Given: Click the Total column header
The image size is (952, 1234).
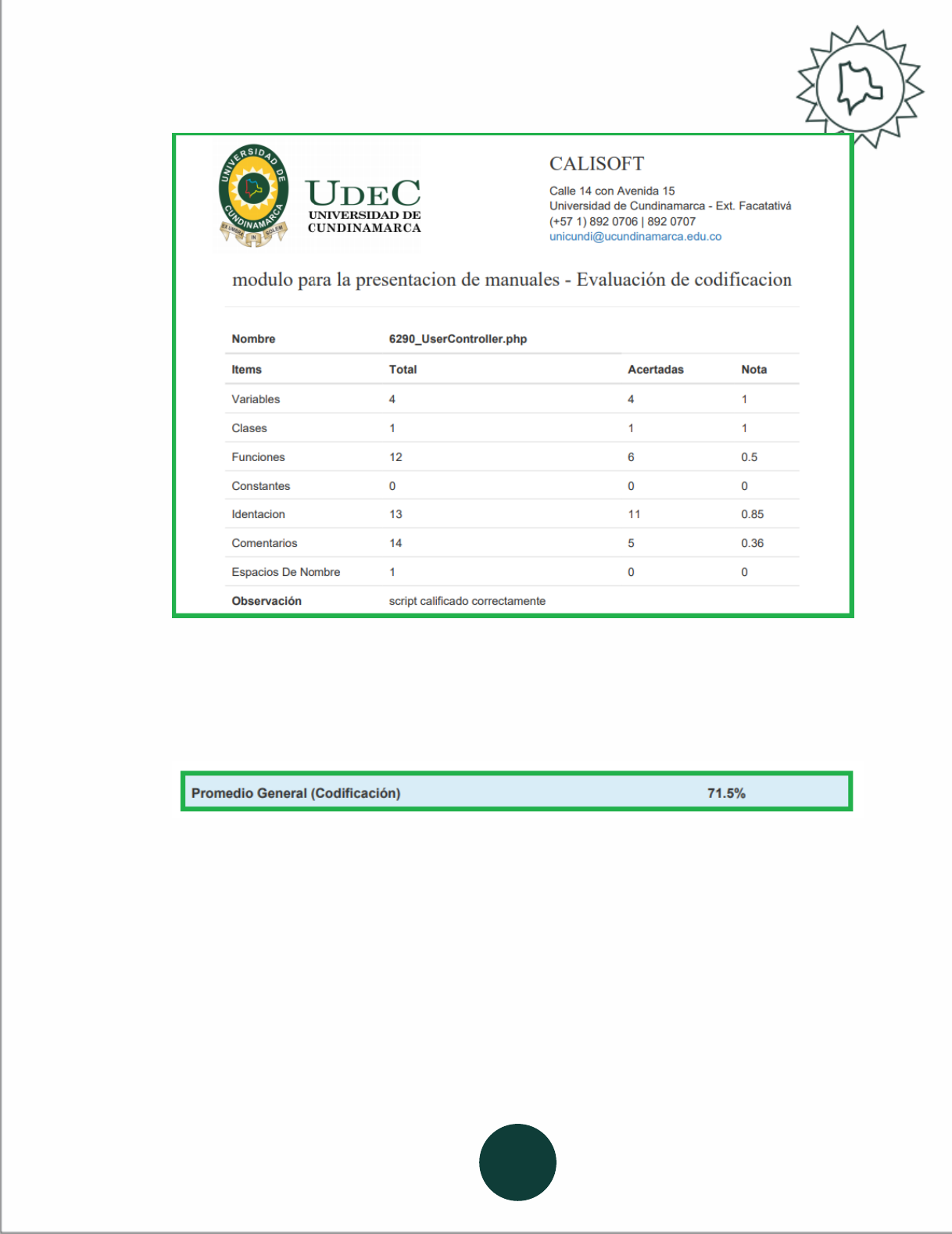Looking at the screenshot, I should 403,370.
